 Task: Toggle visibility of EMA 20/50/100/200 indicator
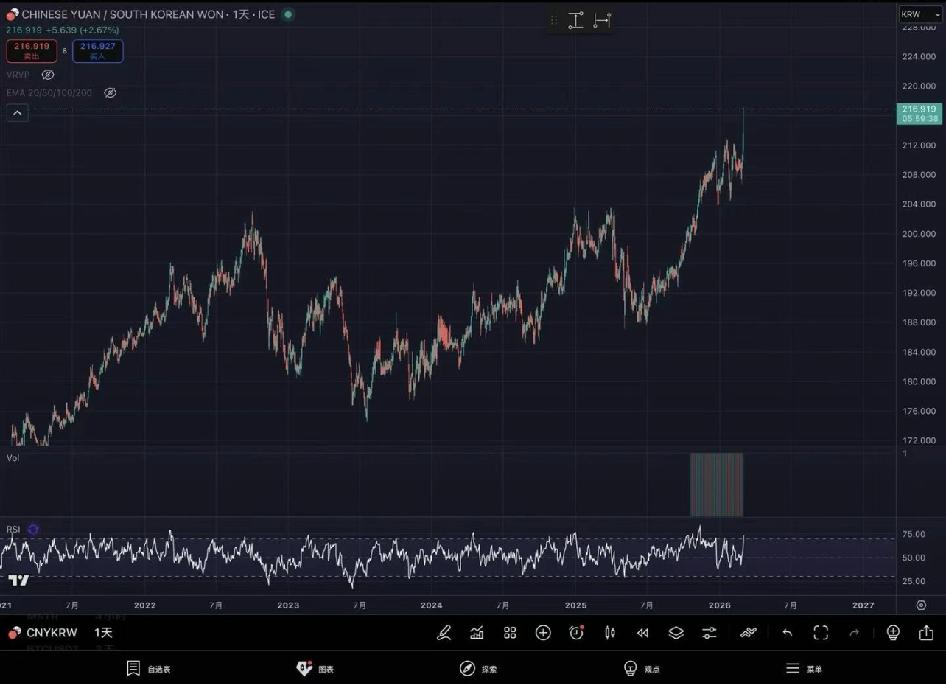tap(110, 93)
